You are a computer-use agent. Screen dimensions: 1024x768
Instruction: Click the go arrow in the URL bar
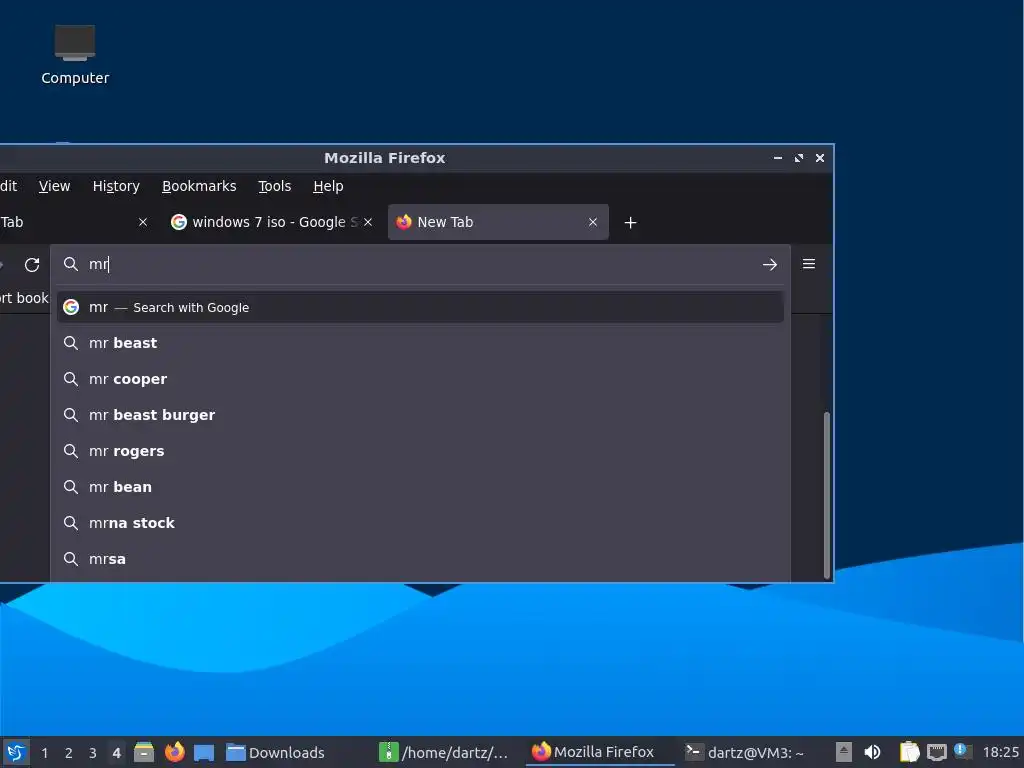[x=769, y=264]
